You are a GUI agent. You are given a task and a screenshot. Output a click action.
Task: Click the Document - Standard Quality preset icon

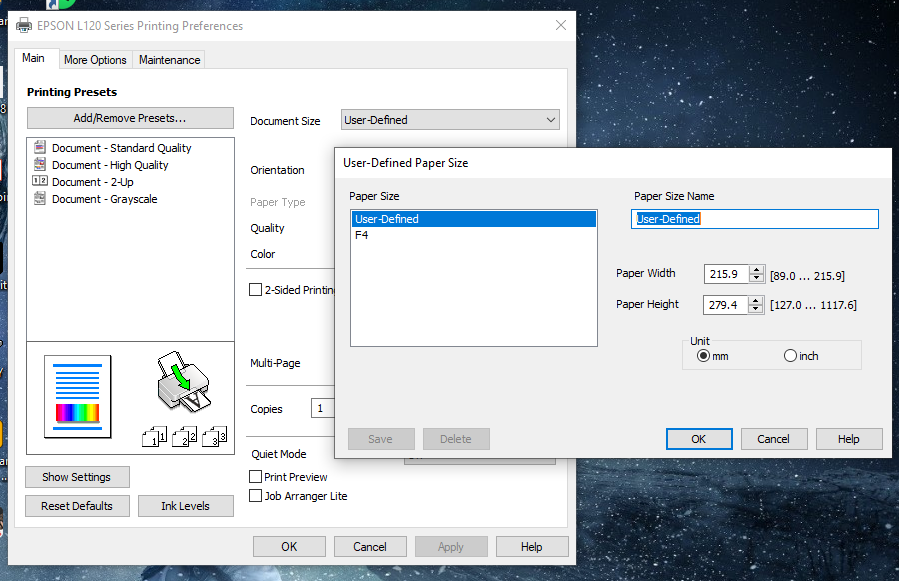coord(40,148)
